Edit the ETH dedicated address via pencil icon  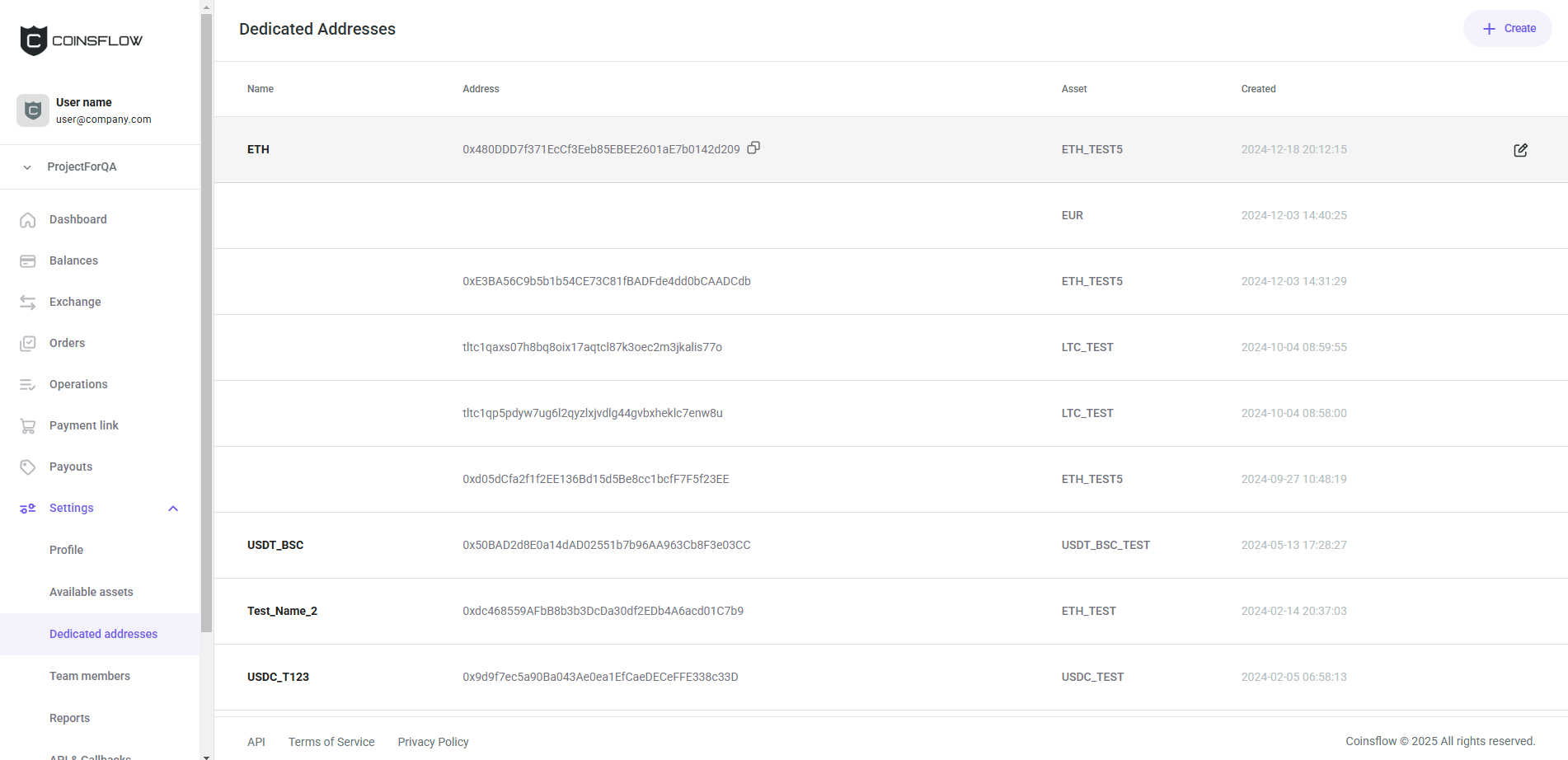click(x=1521, y=150)
